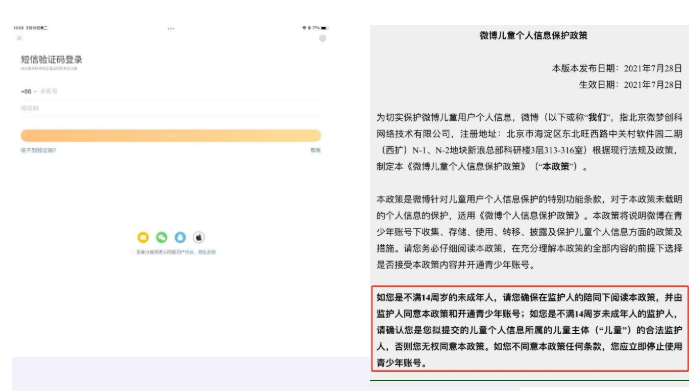Sign in with the Apple icon
The width and height of the screenshot is (699, 391).
coord(199,238)
